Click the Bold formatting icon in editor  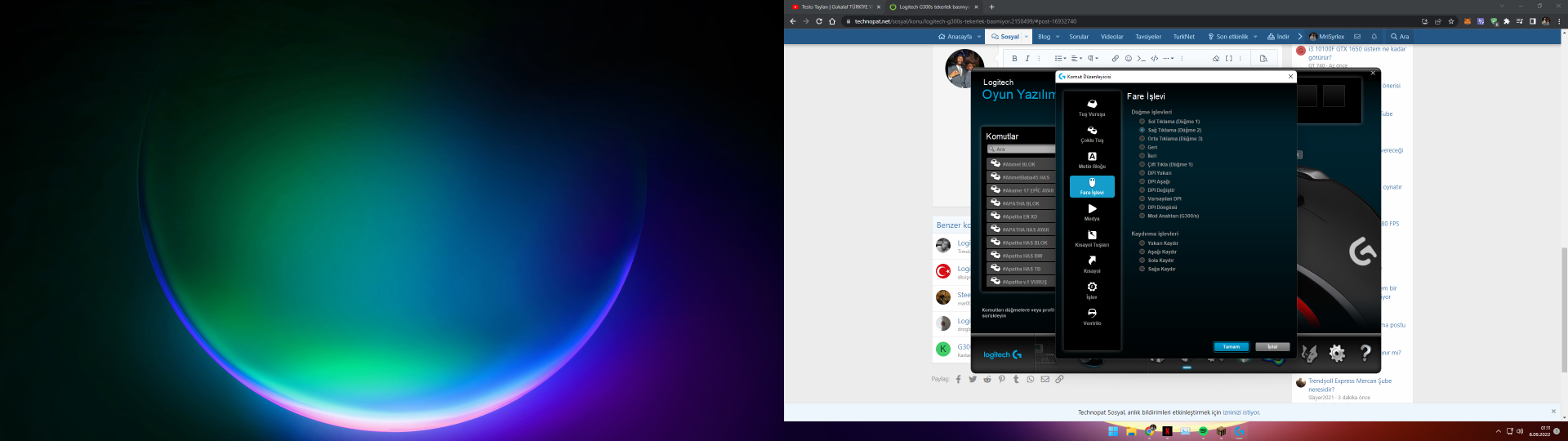point(1014,59)
